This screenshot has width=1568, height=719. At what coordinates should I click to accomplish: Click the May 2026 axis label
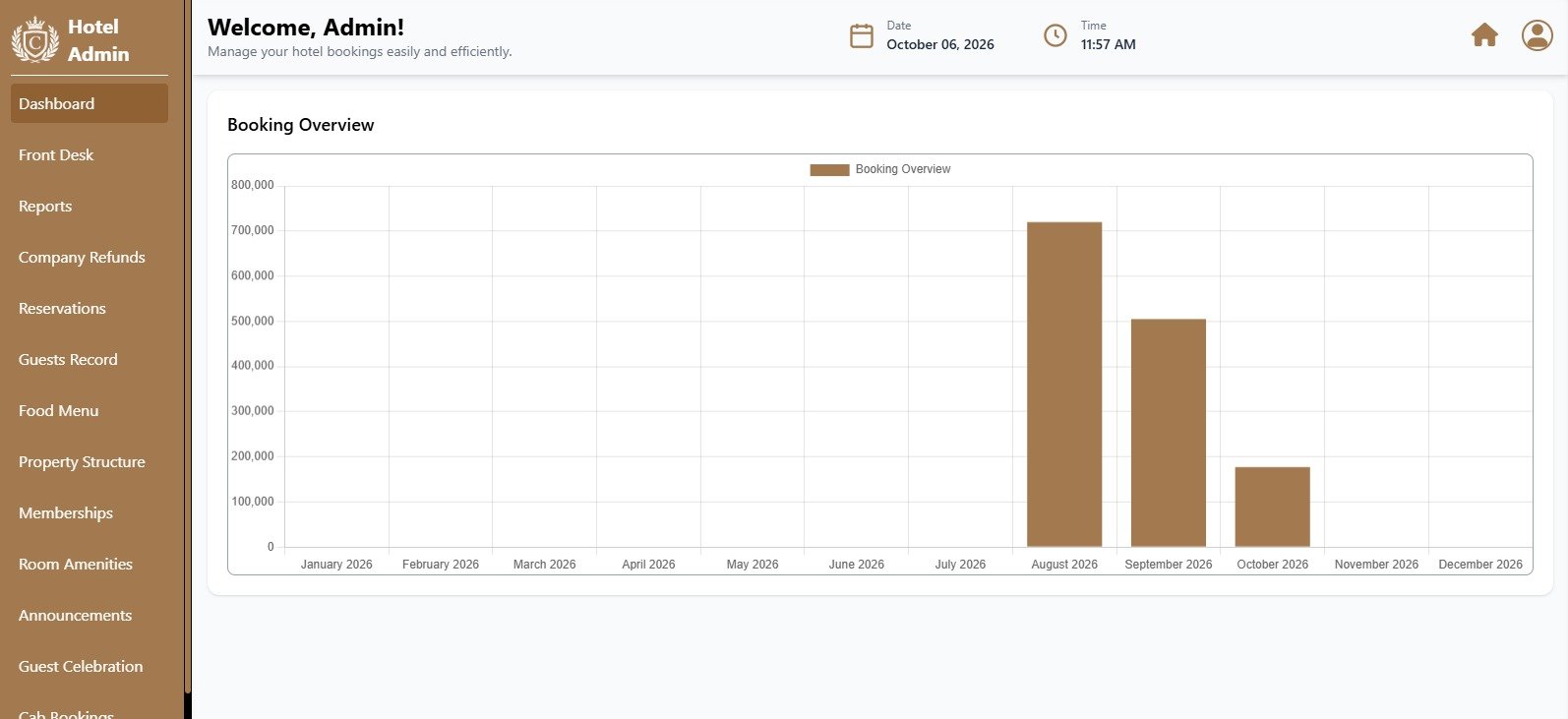tap(753, 565)
